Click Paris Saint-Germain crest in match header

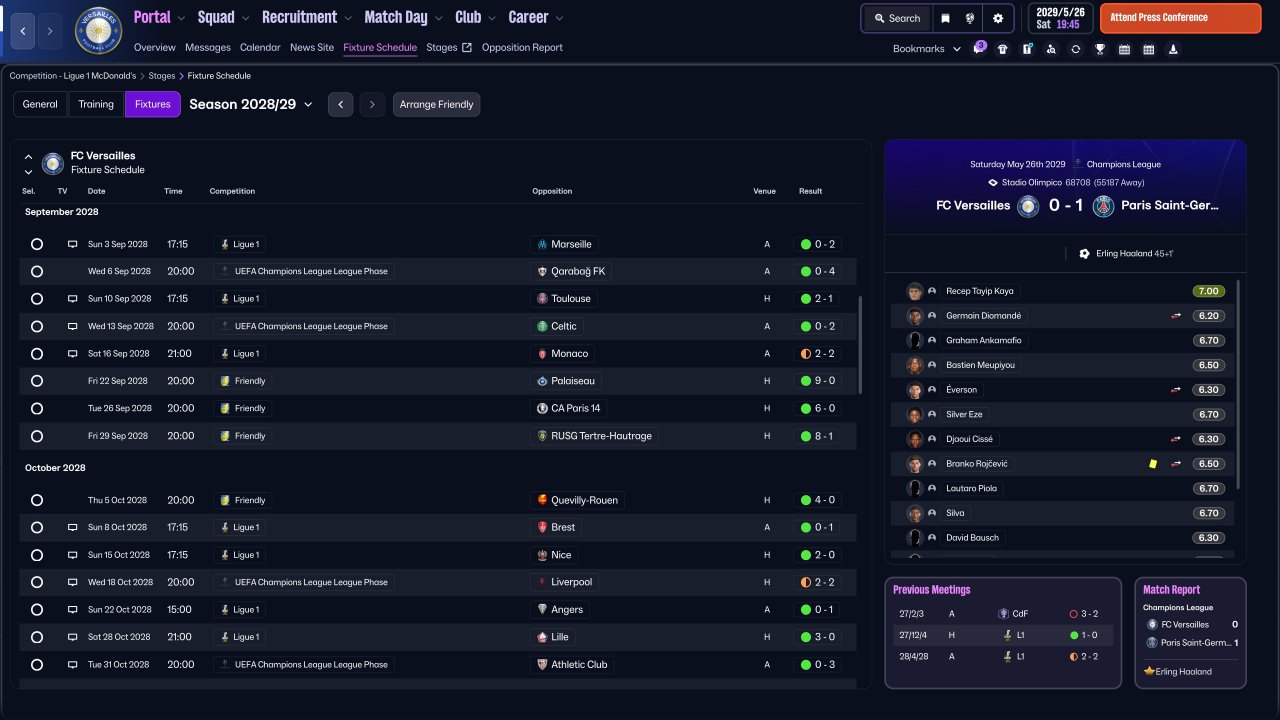pos(1103,206)
